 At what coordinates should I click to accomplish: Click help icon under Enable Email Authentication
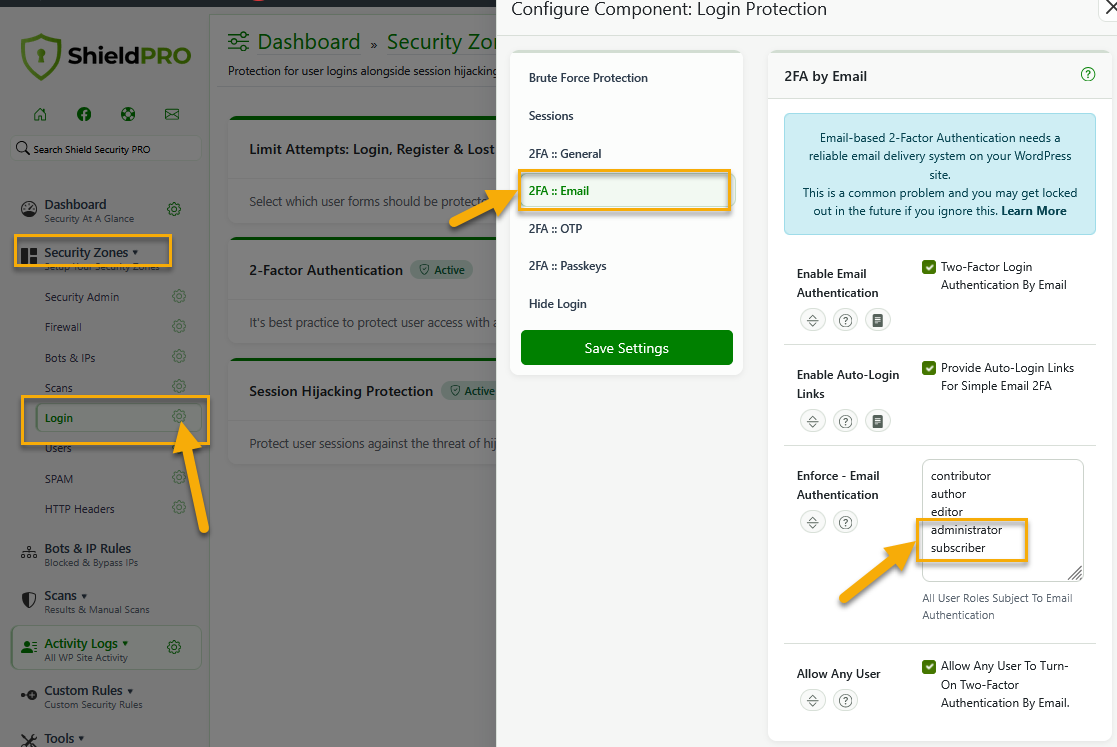[845, 320]
